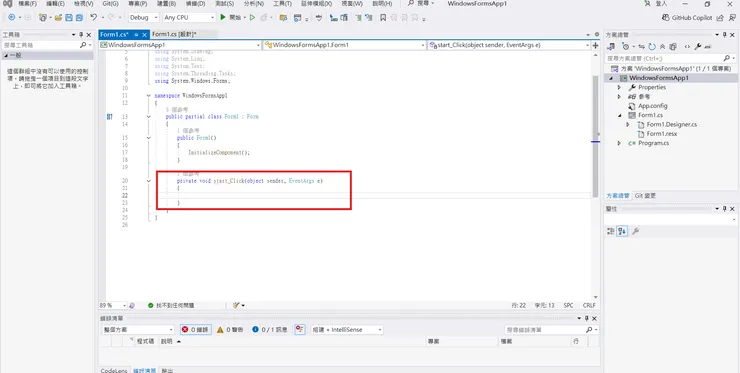740x373 pixels.
Task: Refresh the Solution Explorer tree
Action: (x=652, y=46)
